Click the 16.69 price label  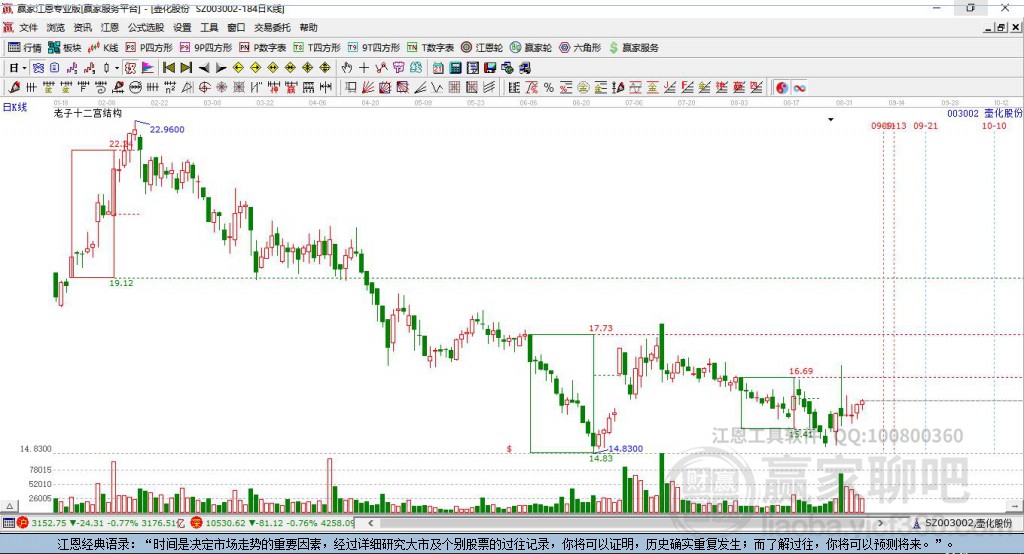pyautogui.click(x=801, y=371)
